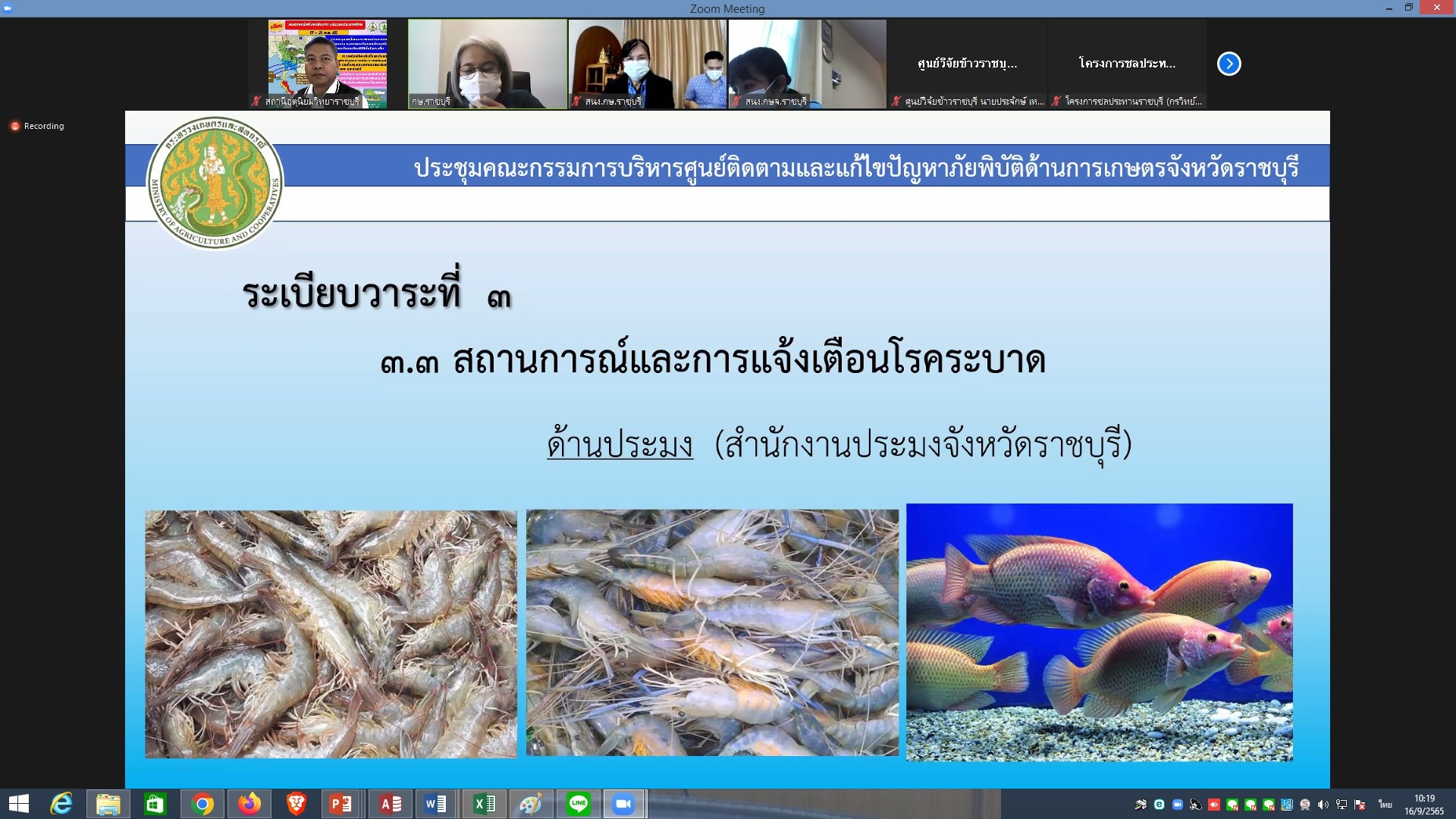The width and height of the screenshot is (1456, 819).
Task: Select the กษ.ราชบุรี participant video
Action: pos(488,64)
